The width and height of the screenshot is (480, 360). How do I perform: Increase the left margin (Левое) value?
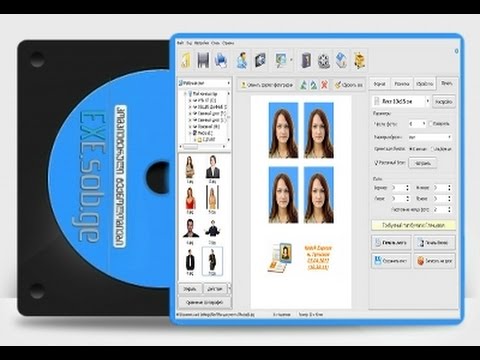(x=407, y=197)
